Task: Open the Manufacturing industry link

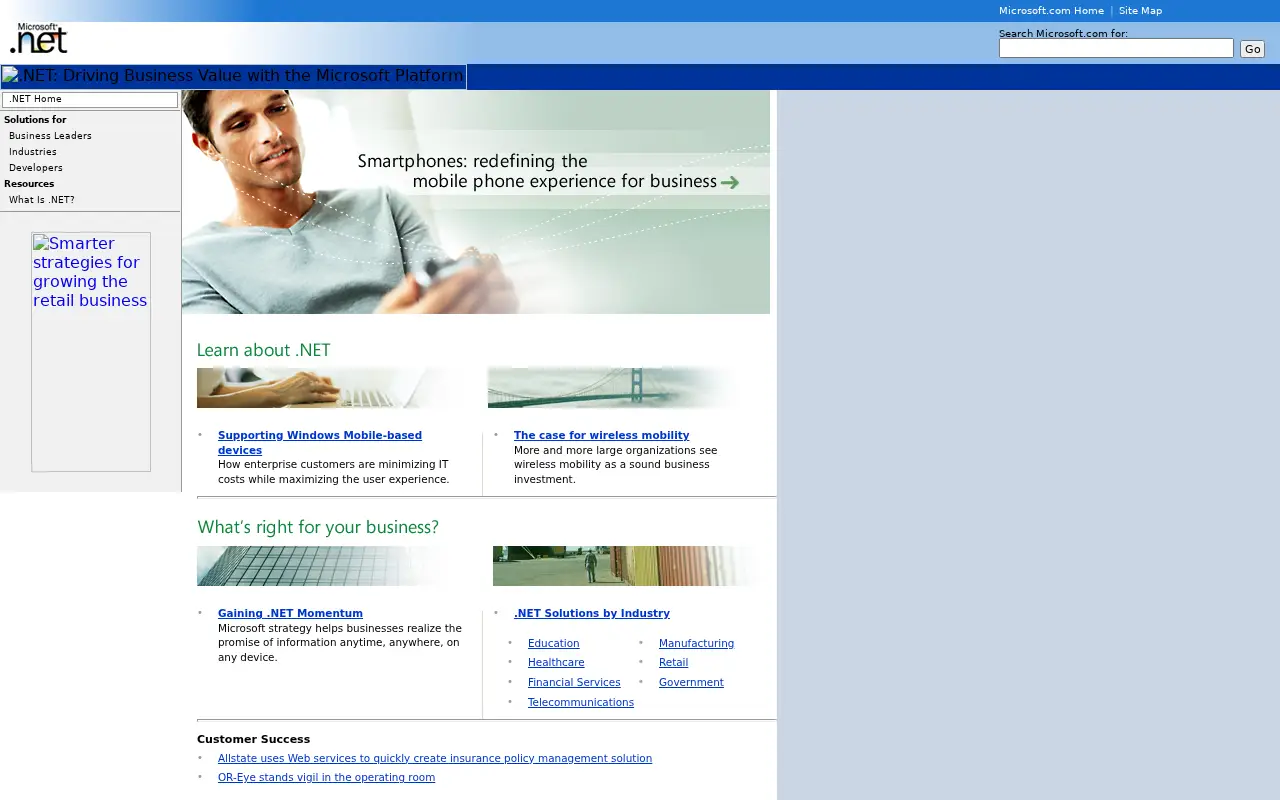Action: [696, 643]
